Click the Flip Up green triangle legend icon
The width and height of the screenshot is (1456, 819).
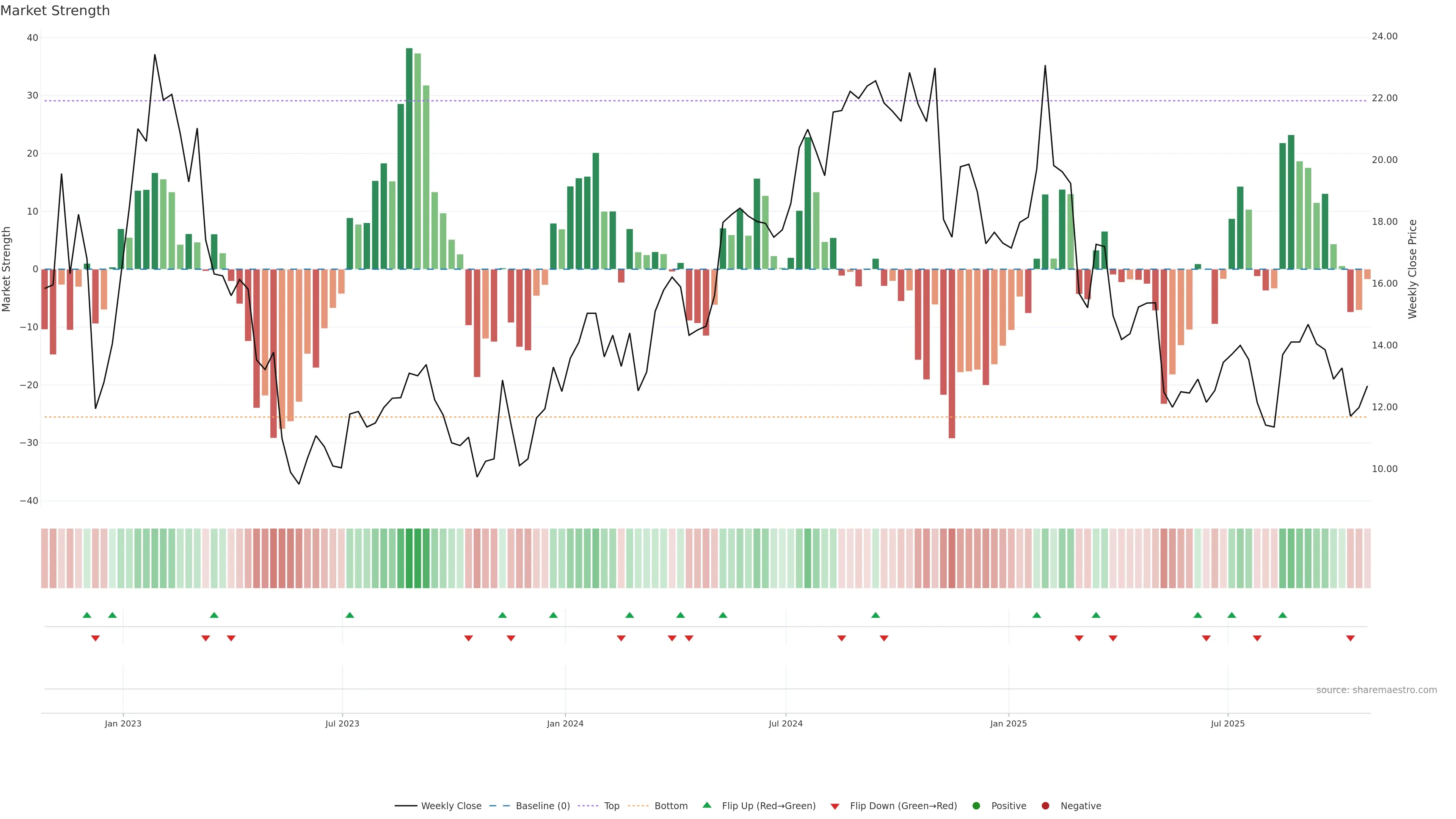click(706, 805)
